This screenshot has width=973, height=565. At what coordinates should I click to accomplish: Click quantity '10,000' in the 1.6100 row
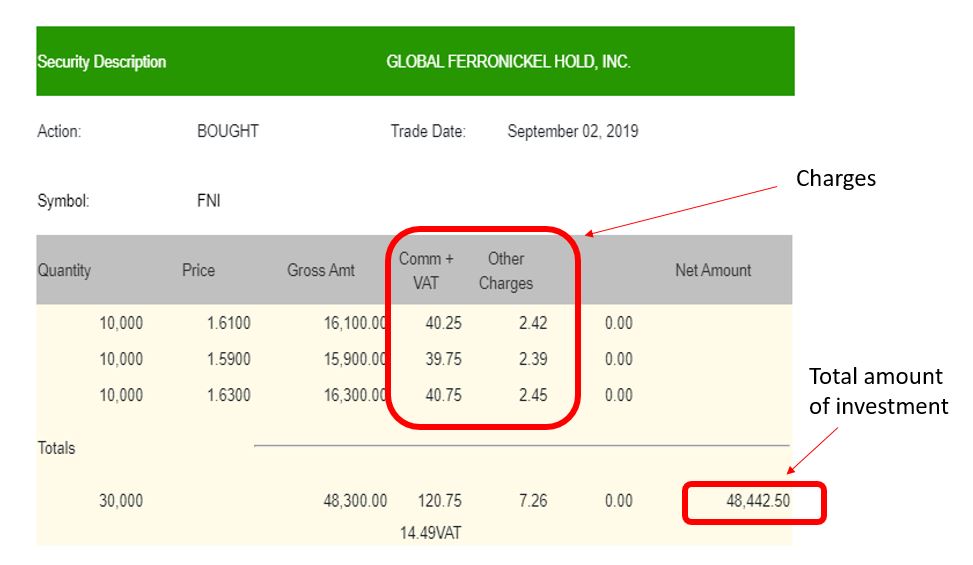click(121, 323)
